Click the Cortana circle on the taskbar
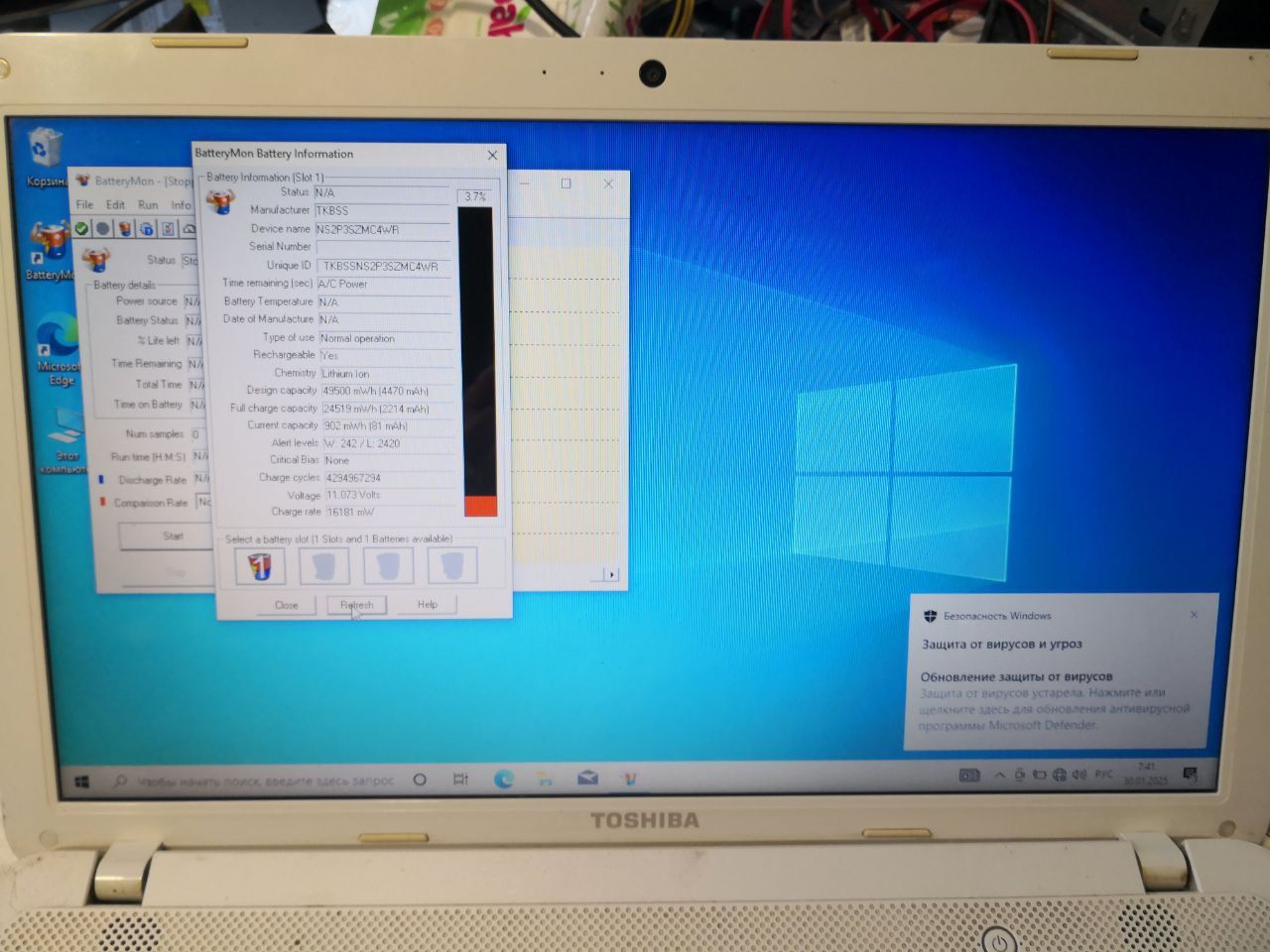The width and height of the screenshot is (1270, 952). click(x=420, y=779)
